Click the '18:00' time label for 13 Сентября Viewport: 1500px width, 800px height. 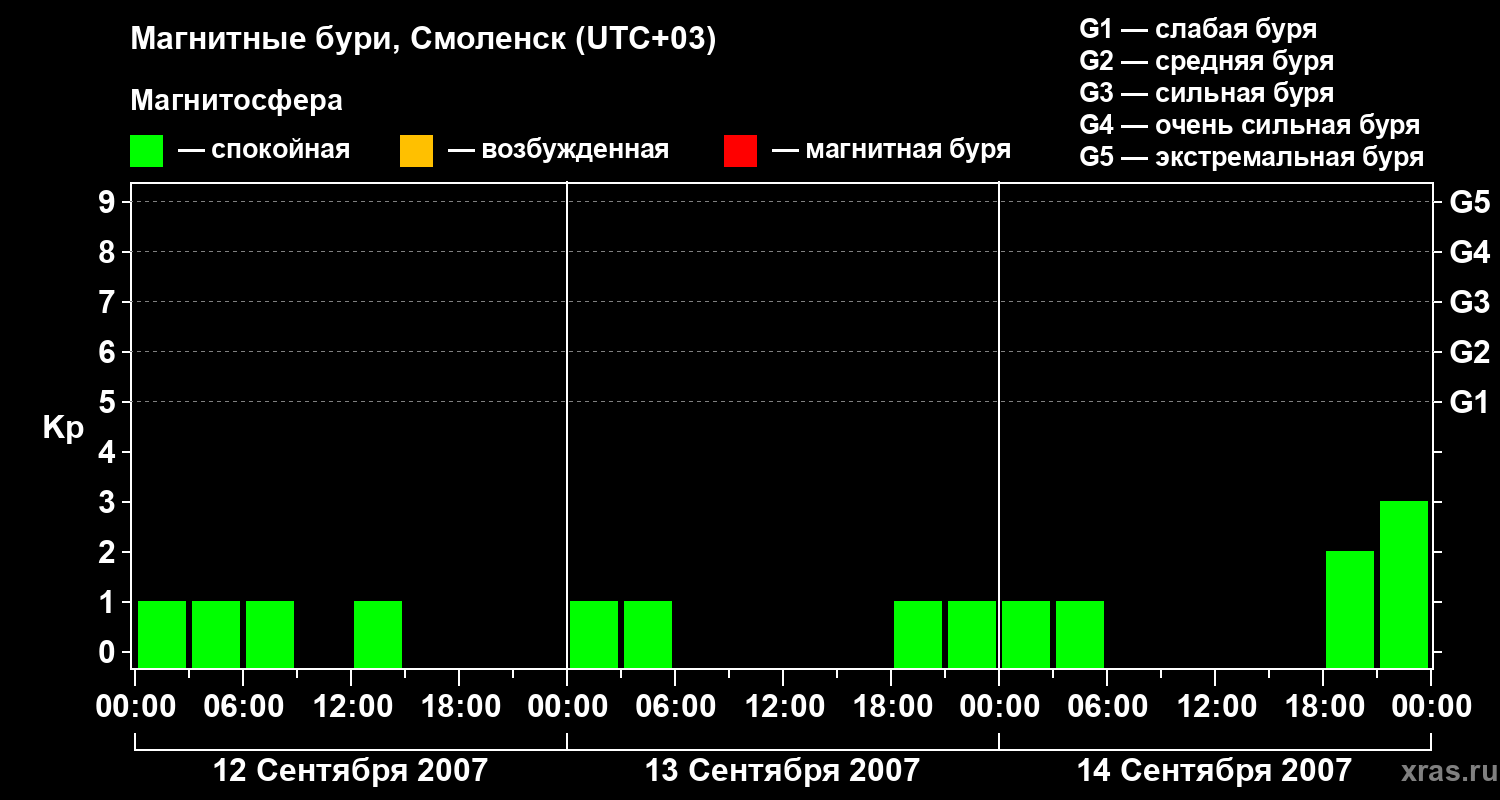[x=891, y=707]
